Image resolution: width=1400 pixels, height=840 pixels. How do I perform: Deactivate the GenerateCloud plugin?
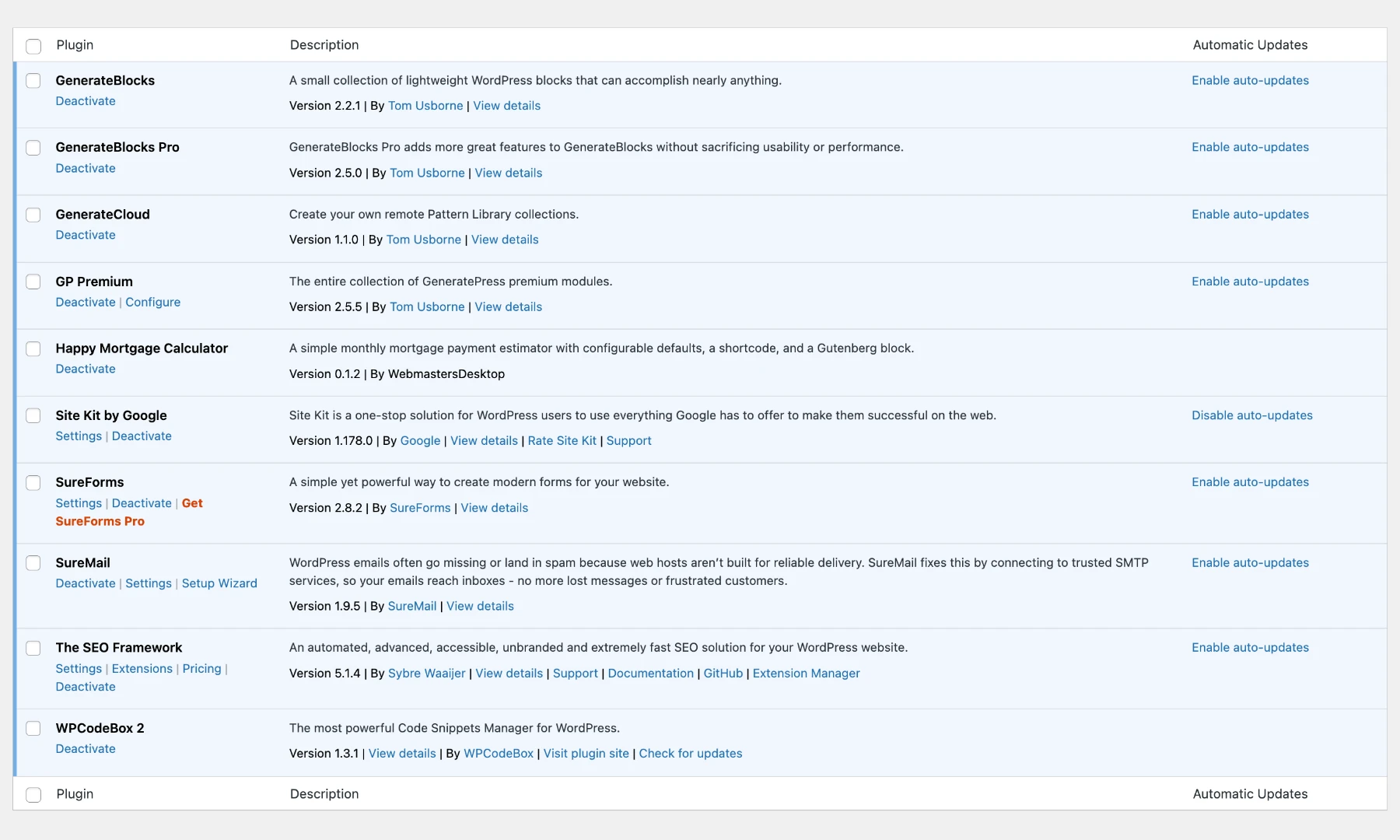point(86,235)
